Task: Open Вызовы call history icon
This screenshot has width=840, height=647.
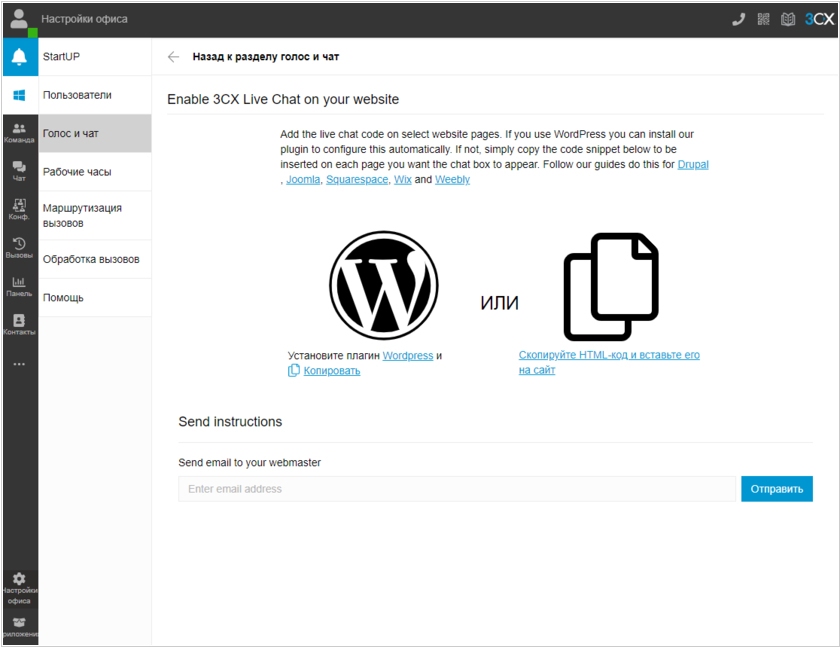Action: [x=19, y=248]
